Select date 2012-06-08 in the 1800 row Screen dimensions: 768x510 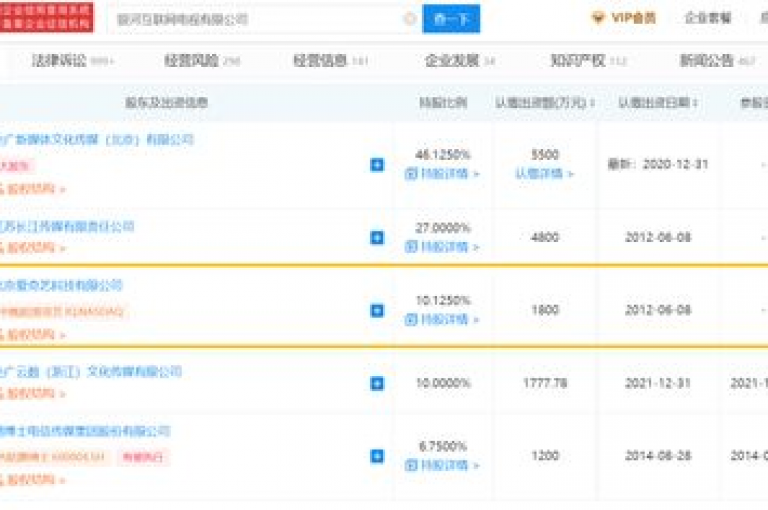(x=658, y=310)
